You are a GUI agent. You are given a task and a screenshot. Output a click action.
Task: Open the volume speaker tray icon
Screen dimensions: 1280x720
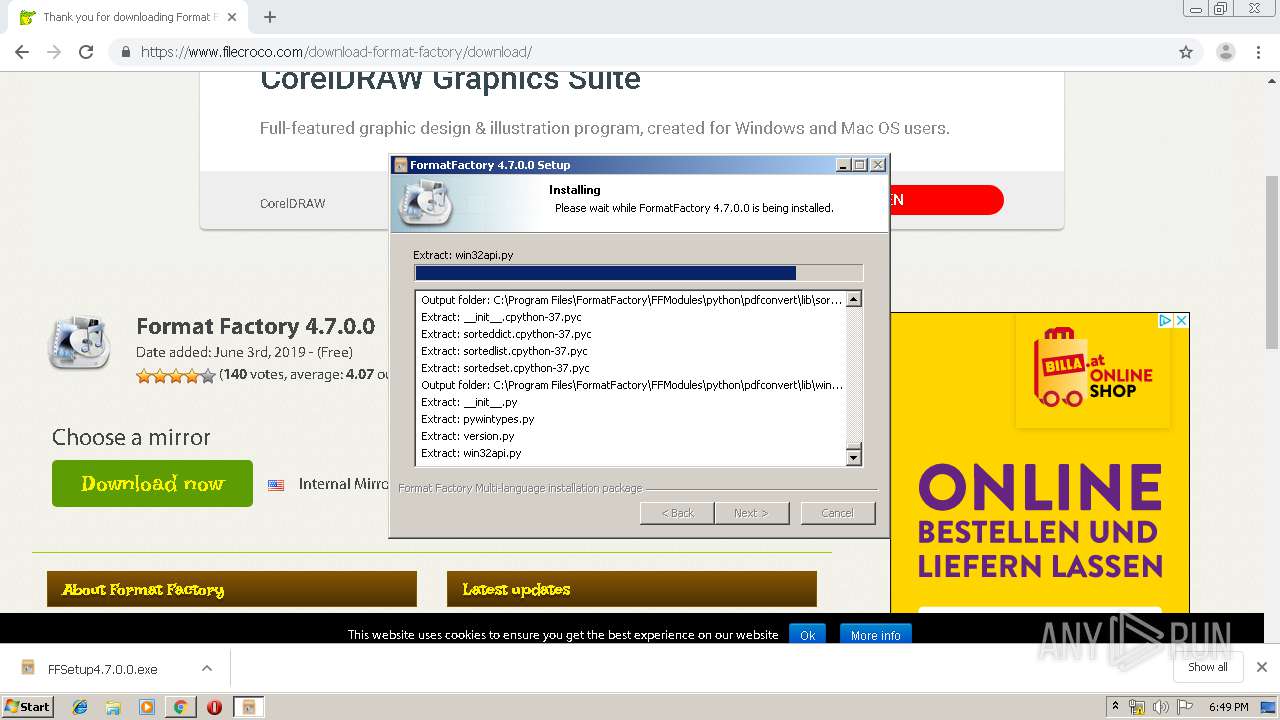pos(1161,707)
